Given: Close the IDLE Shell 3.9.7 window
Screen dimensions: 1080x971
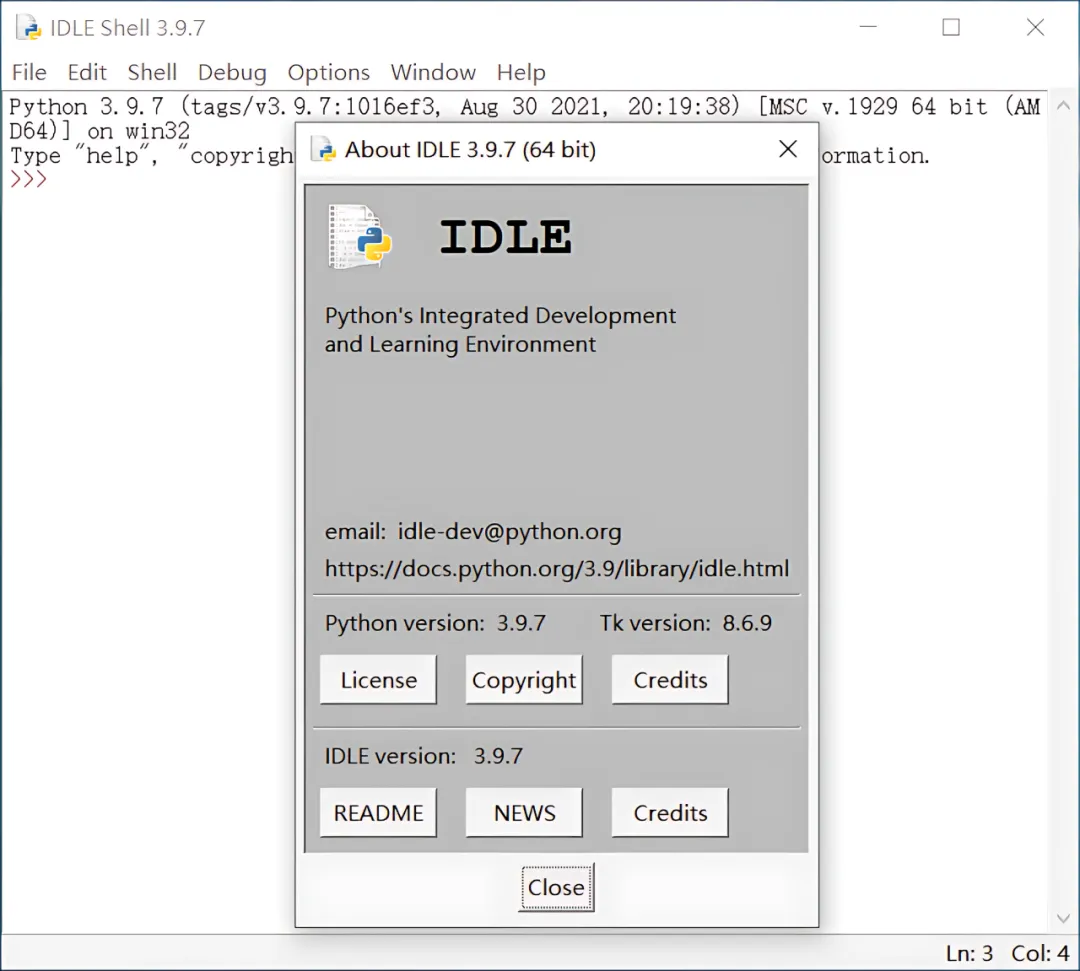Looking at the screenshot, I should tap(1035, 28).
